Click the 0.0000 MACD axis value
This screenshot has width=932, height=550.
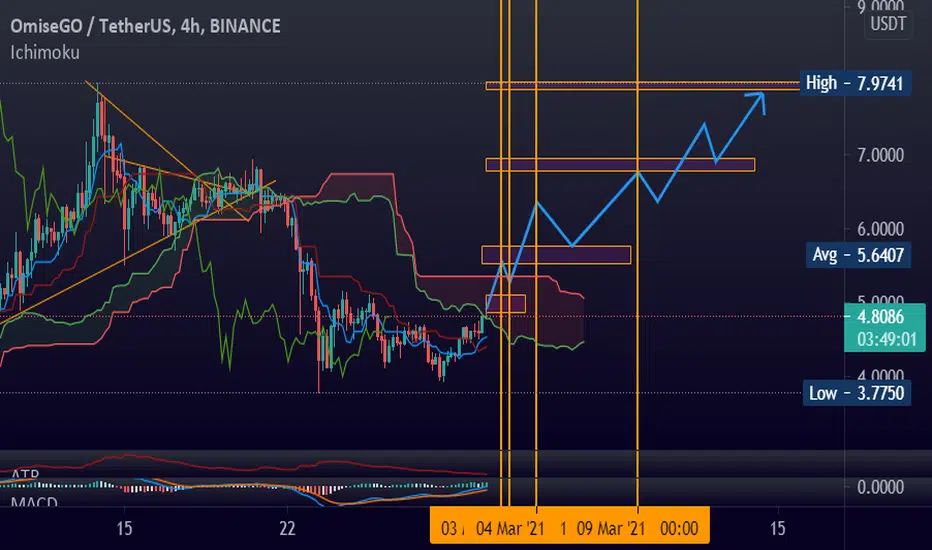click(880, 488)
